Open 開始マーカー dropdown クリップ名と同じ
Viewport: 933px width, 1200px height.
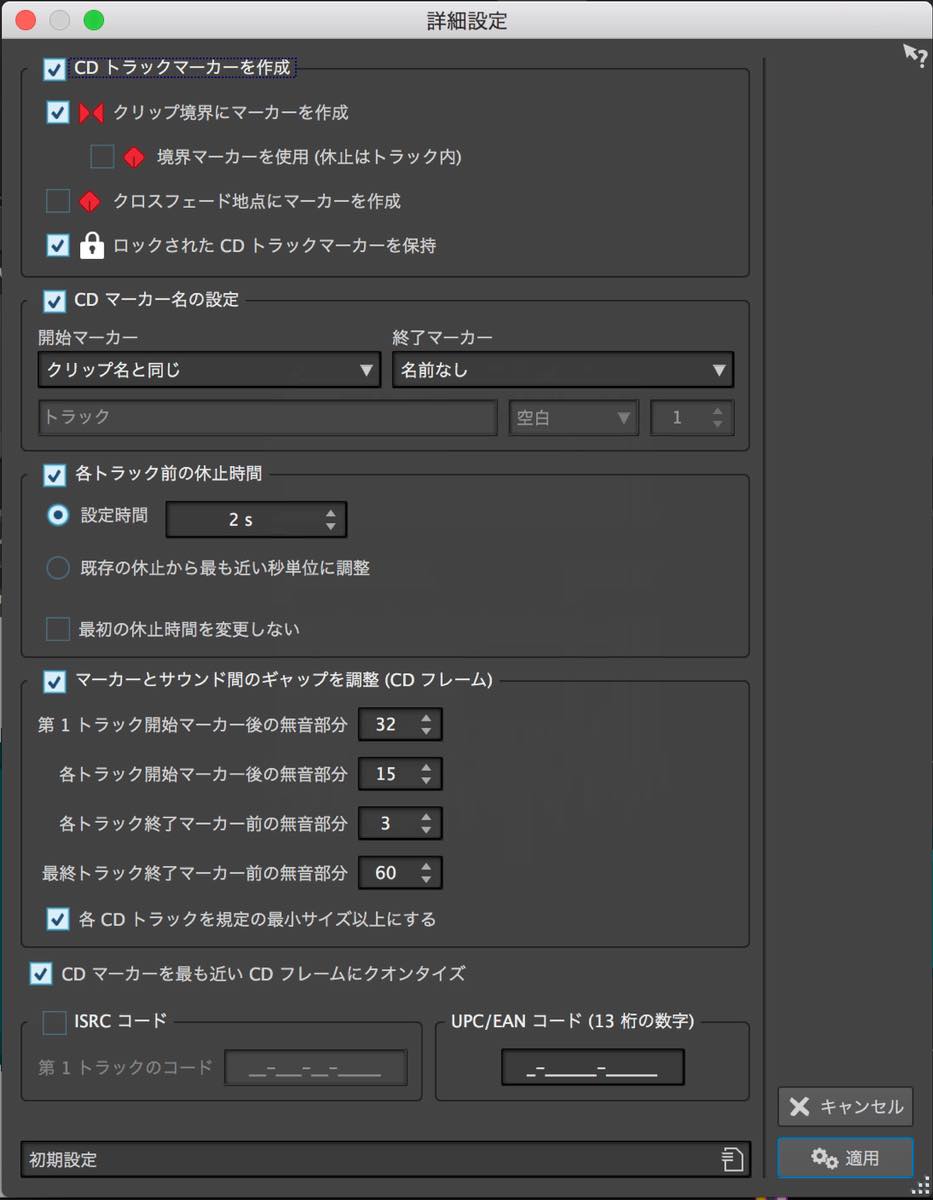point(209,370)
